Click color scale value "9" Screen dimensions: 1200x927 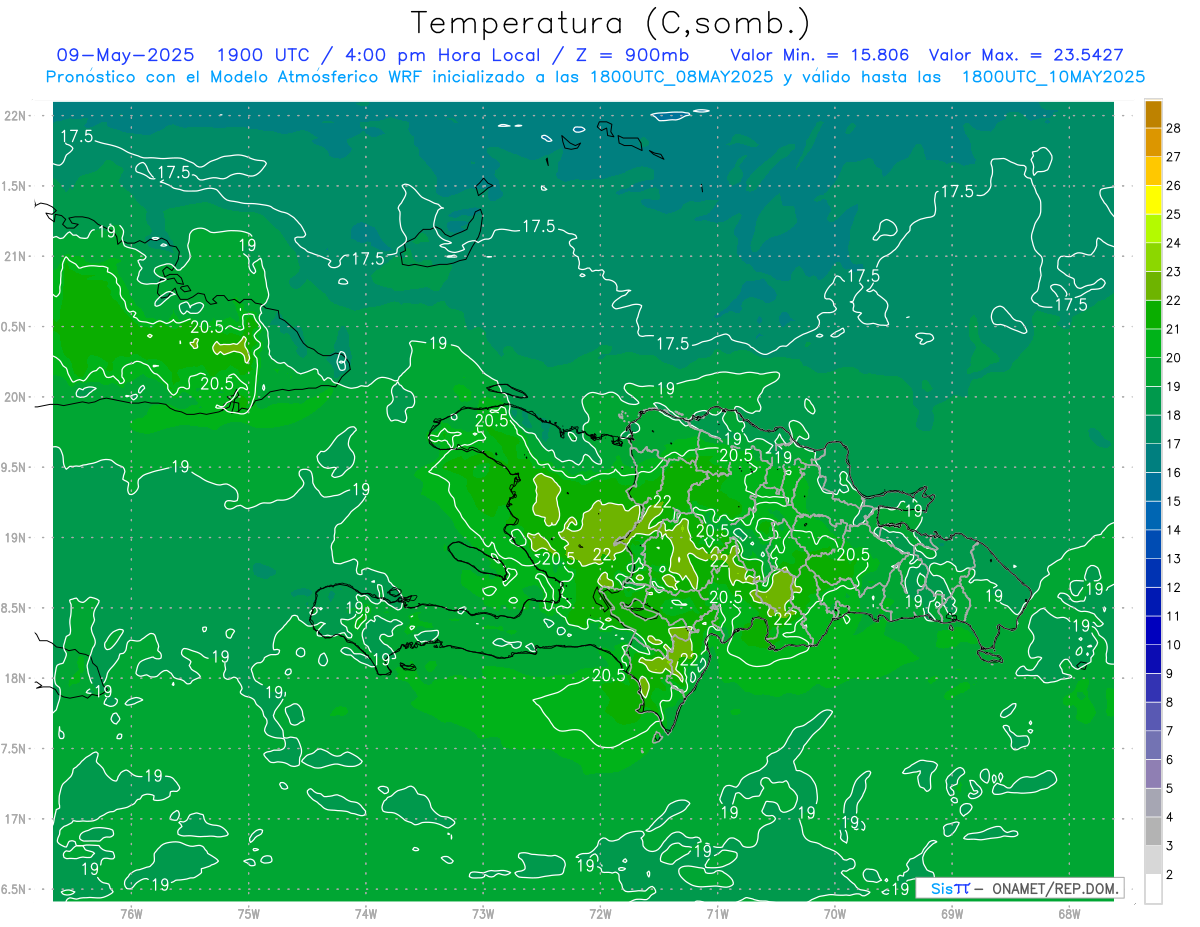coord(1170,674)
